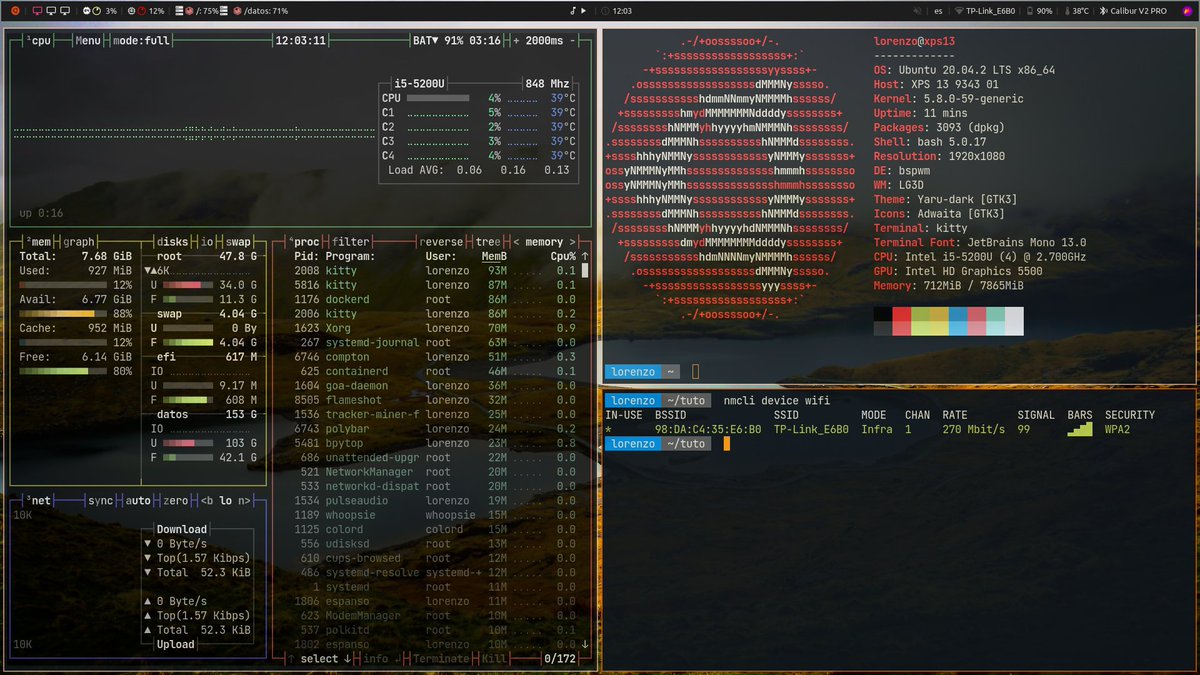
Task: Toggle net zero option
Action: point(176,500)
